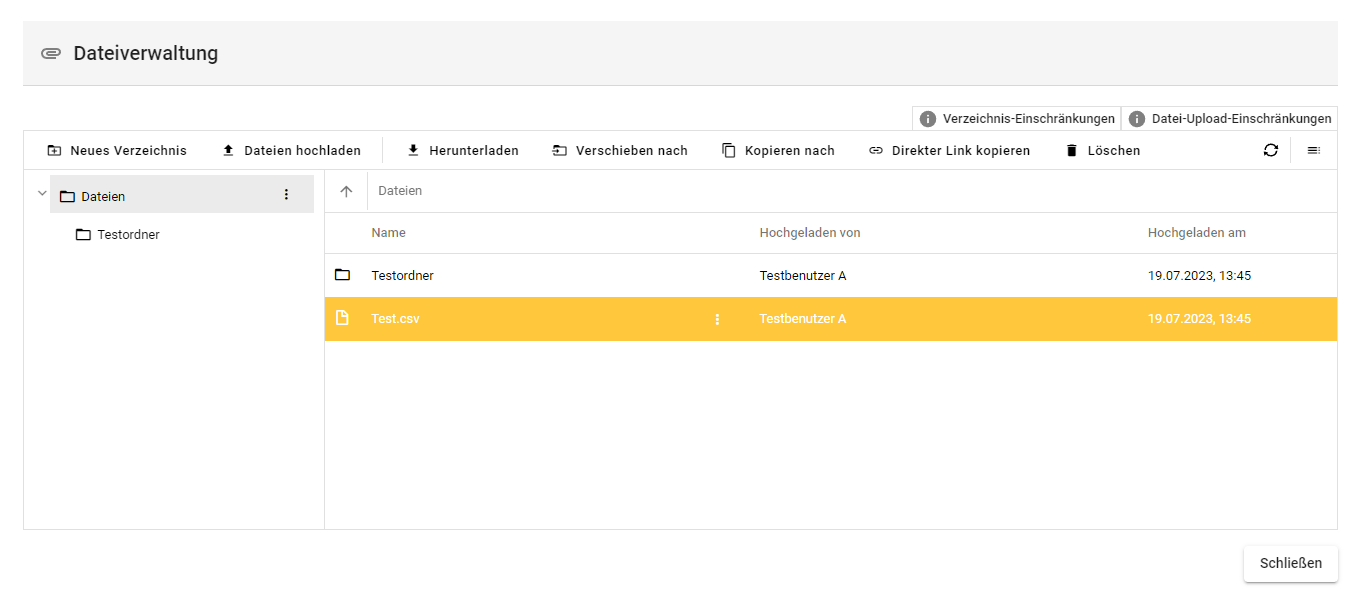Image resolution: width=1360 pixels, height=595 pixels.
Task: Open three-dot menu for Test.csv
Action: 717,319
